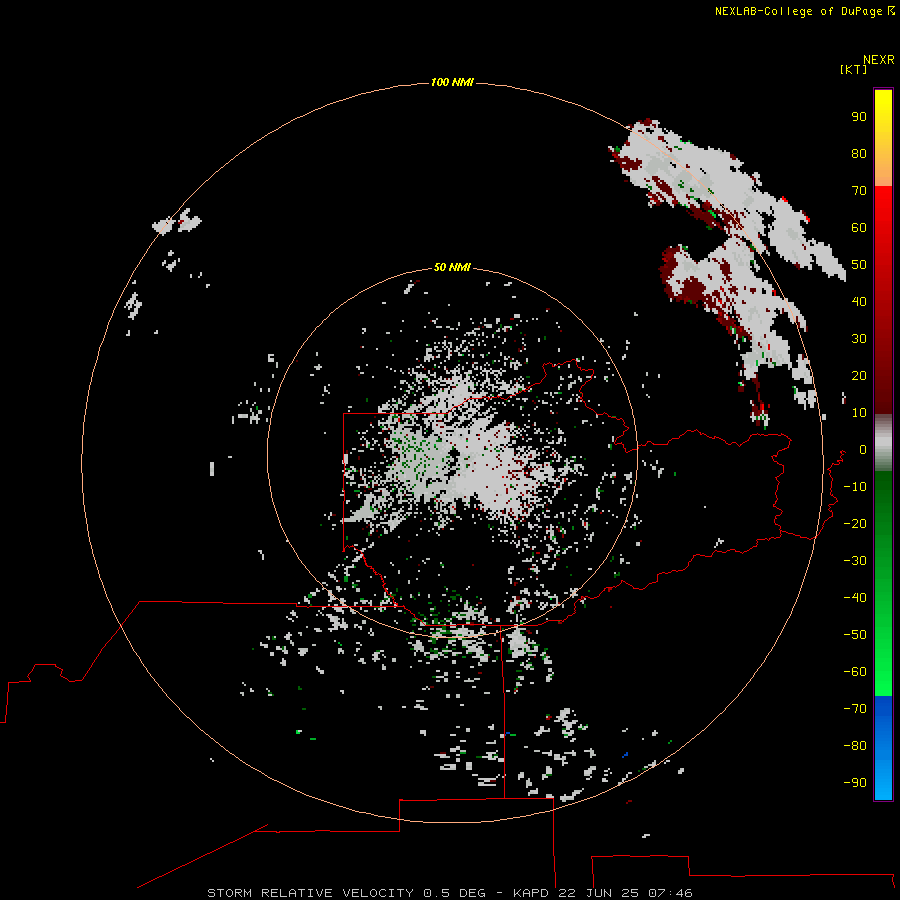Click the 90 value on velocity scale
Image resolution: width=900 pixels, height=900 pixels.
pyautogui.click(x=859, y=117)
